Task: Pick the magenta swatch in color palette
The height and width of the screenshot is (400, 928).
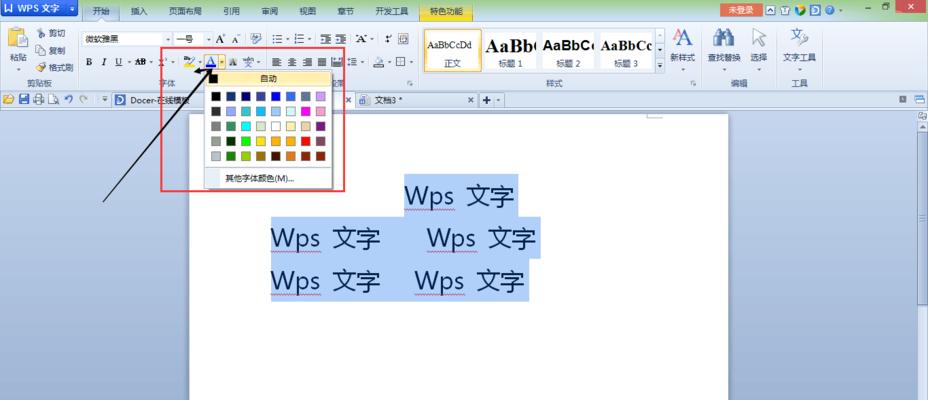Action: tap(305, 111)
